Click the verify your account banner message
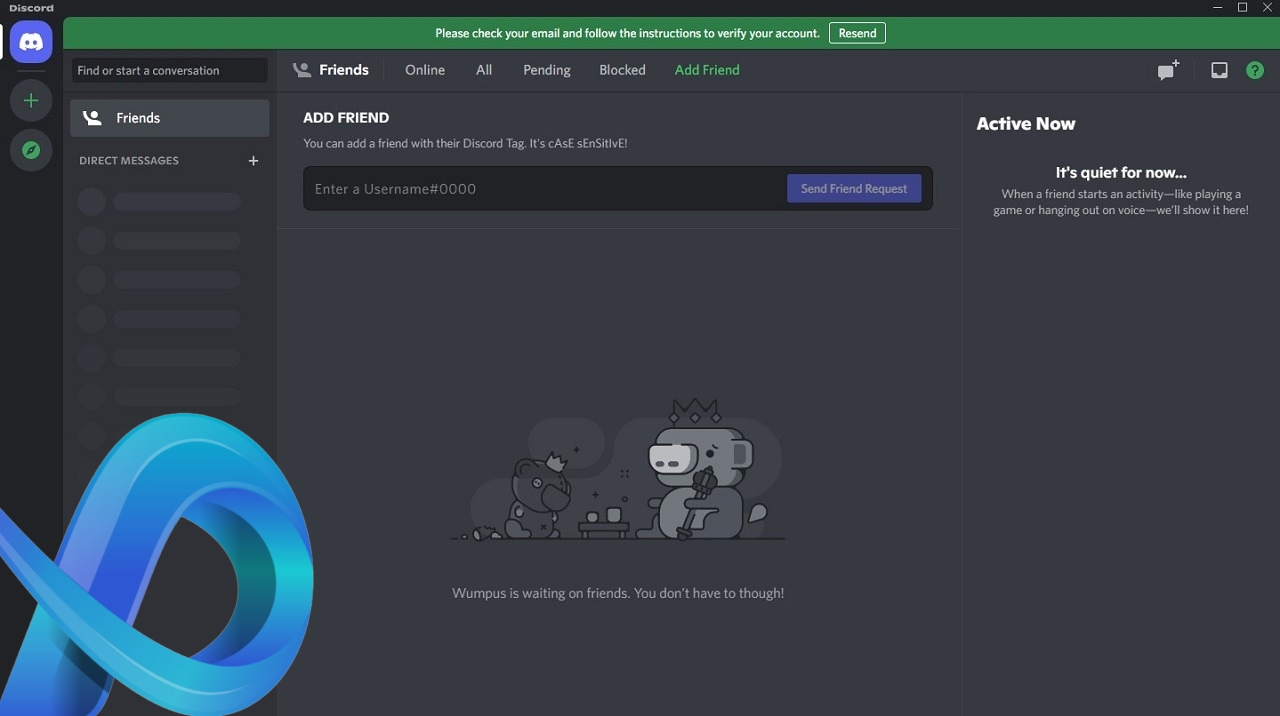The width and height of the screenshot is (1280, 716). 627,33
